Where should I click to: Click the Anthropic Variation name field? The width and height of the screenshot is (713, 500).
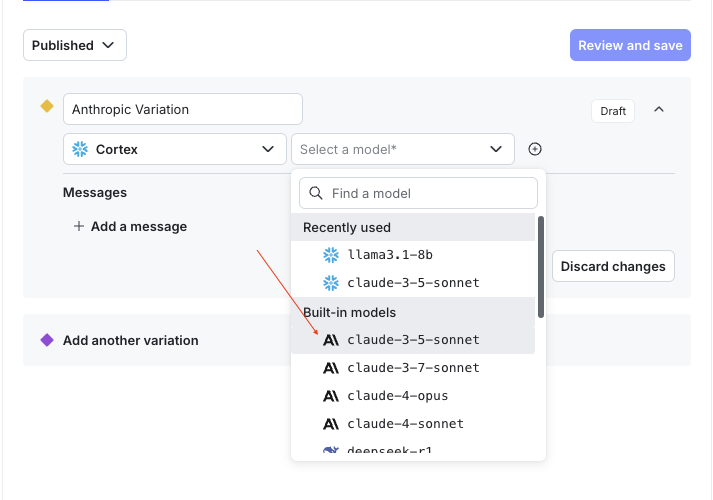point(183,109)
